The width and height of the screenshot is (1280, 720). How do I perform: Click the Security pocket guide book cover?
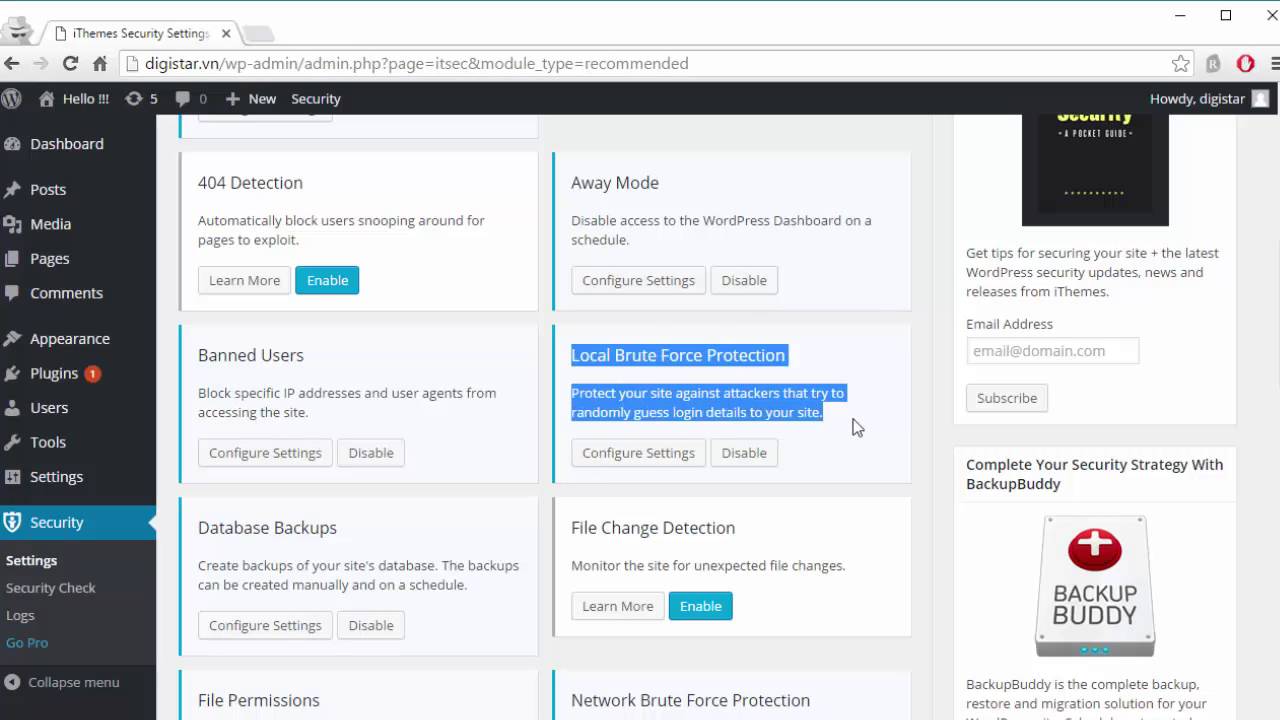[1095, 169]
